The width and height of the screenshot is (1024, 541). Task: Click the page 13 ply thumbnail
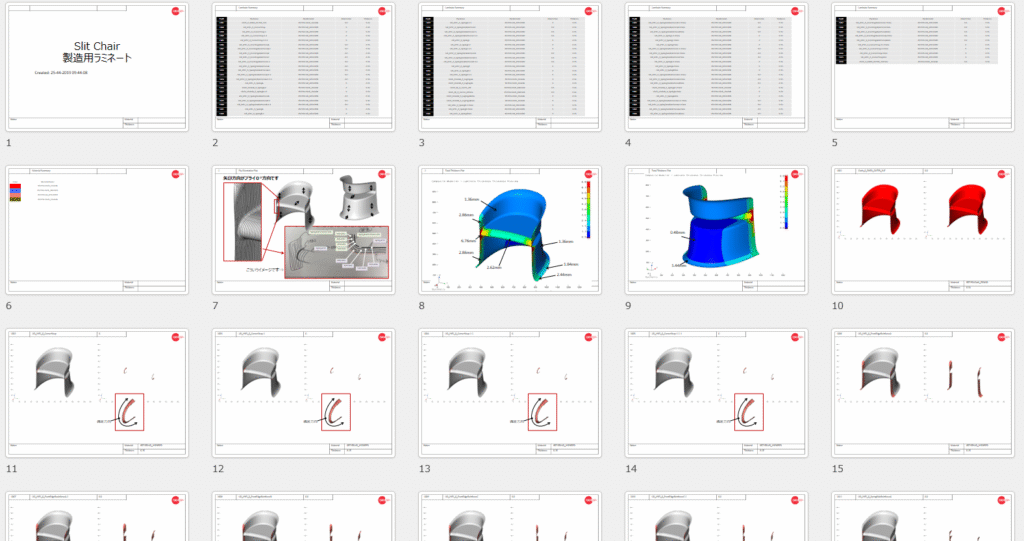(509, 392)
